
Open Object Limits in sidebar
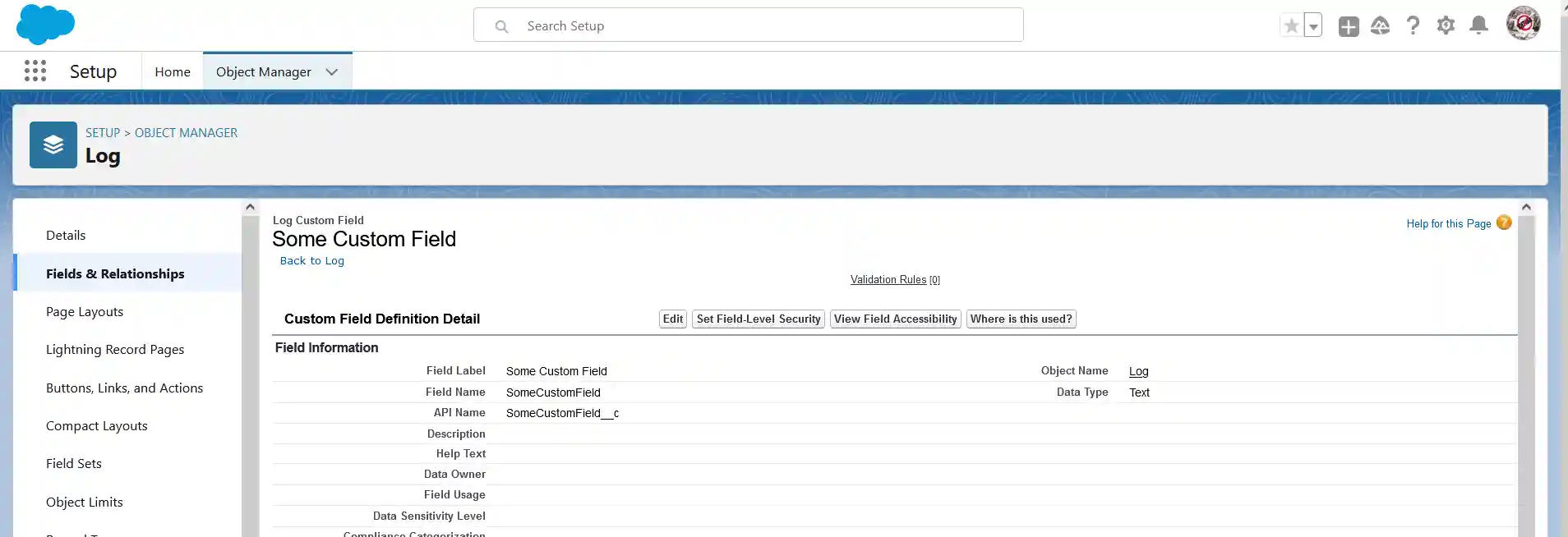coord(85,503)
